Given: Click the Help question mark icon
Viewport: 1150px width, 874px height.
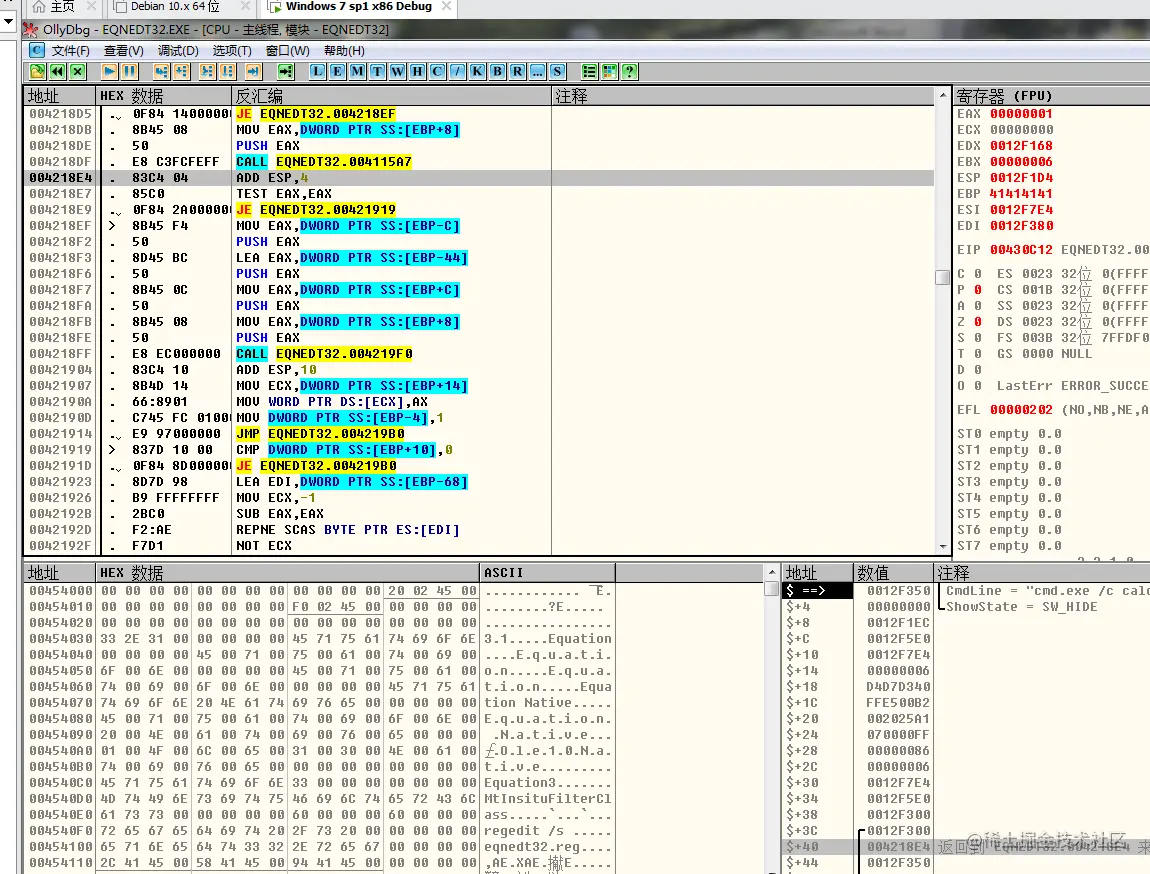Looking at the screenshot, I should click(x=629, y=71).
